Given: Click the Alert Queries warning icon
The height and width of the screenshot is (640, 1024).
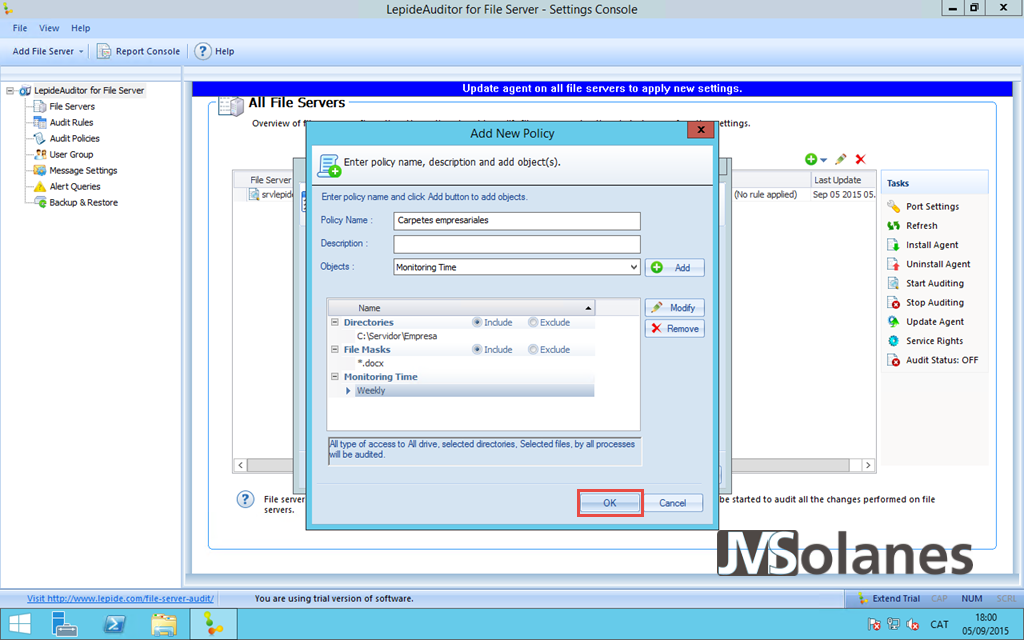Looking at the screenshot, I should [40, 186].
